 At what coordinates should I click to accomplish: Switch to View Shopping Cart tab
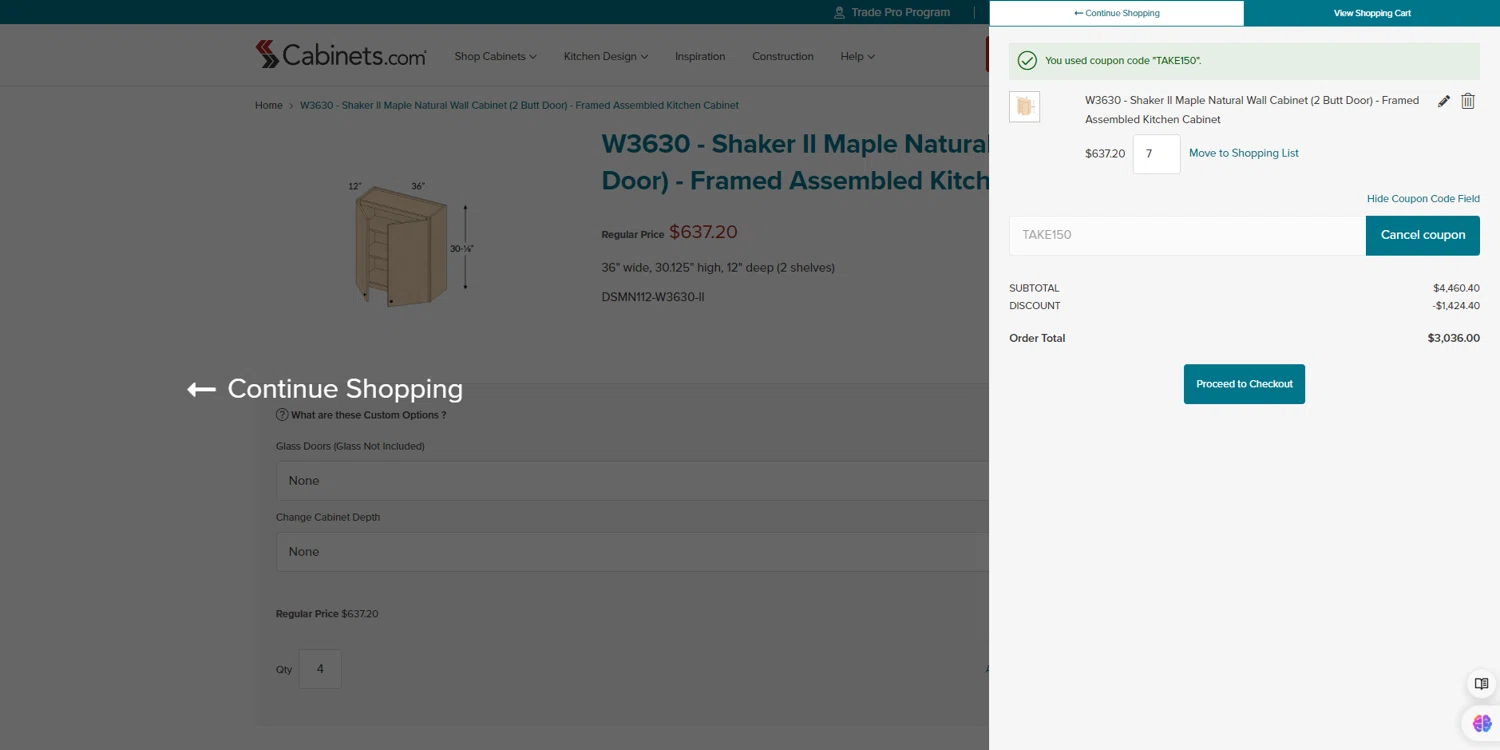tap(1372, 13)
